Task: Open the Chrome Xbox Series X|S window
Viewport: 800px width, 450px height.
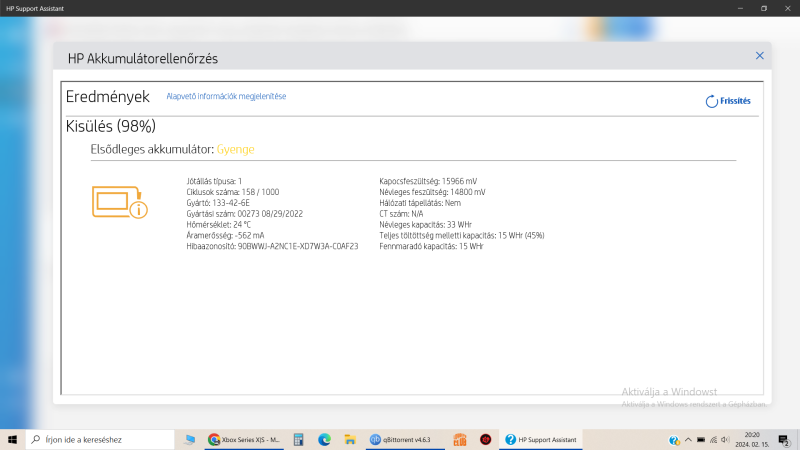Action: coord(244,439)
